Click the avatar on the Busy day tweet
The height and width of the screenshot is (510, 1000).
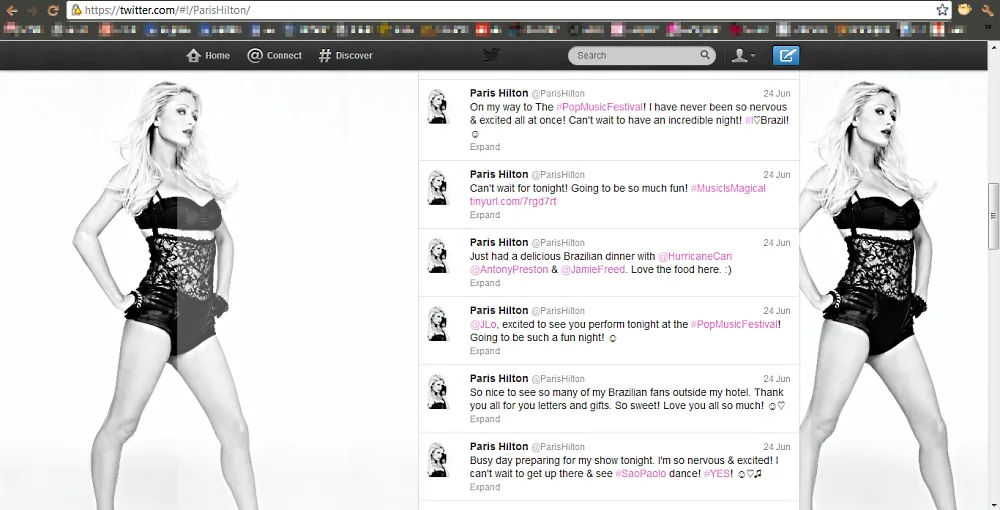(x=439, y=460)
